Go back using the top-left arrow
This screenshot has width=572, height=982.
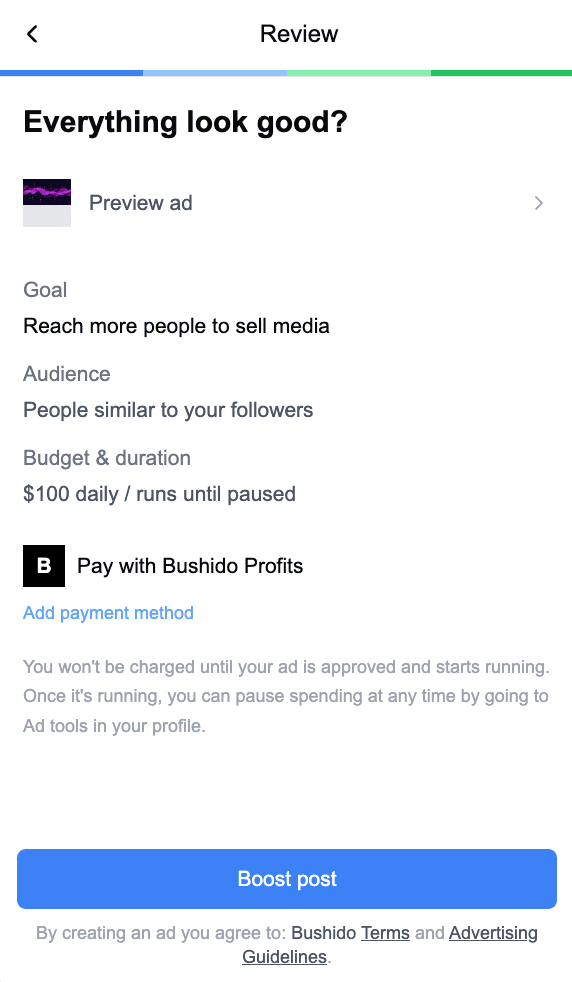click(32, 34)
